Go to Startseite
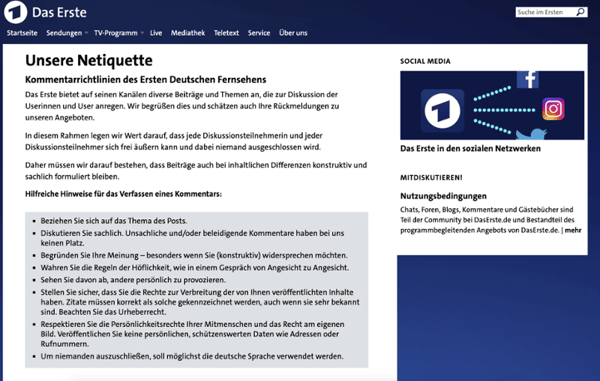Screen dimensions: 600x381 [22, 33]
